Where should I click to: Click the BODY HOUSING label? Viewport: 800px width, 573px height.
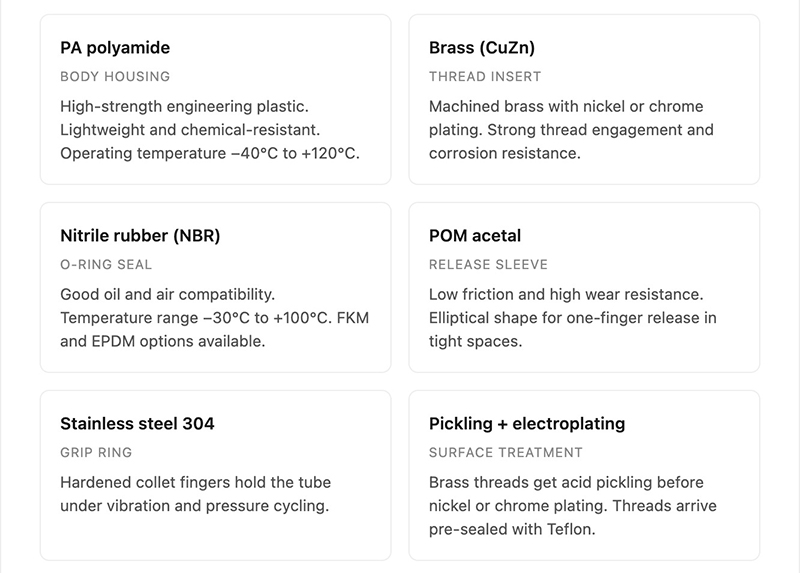115,77
